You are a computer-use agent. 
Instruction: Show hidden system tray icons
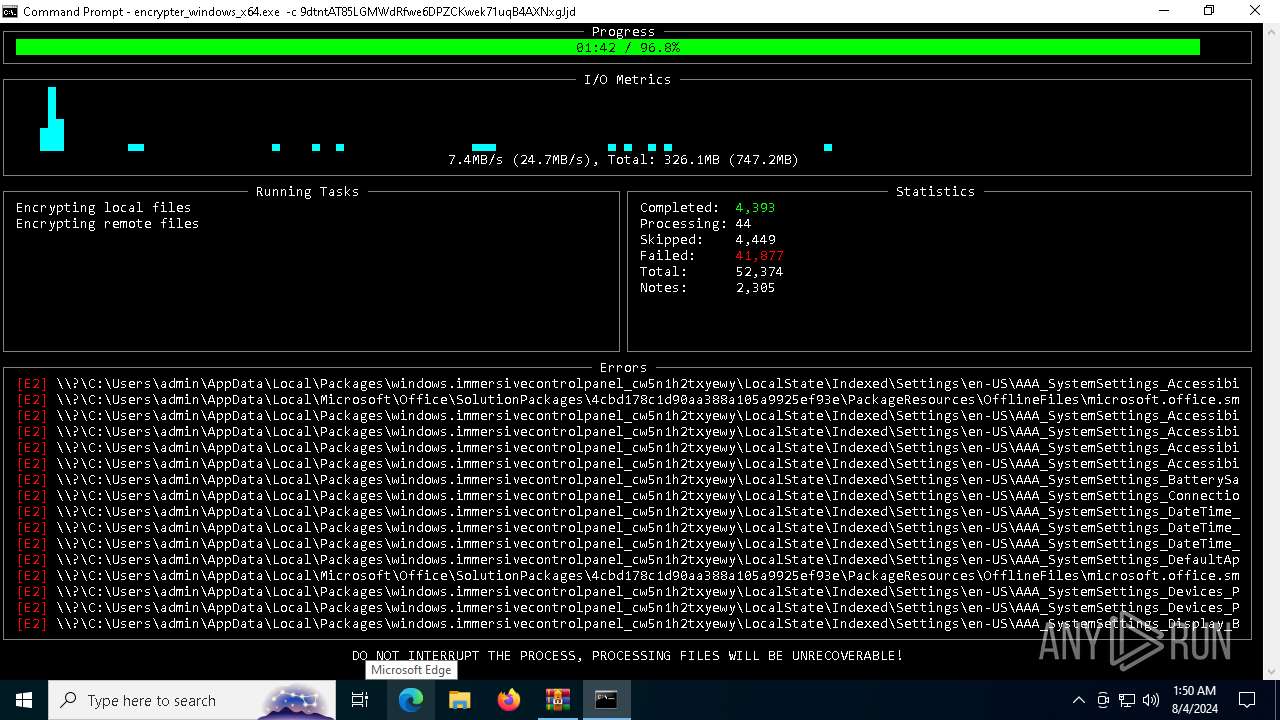[x=1078, y=700]
